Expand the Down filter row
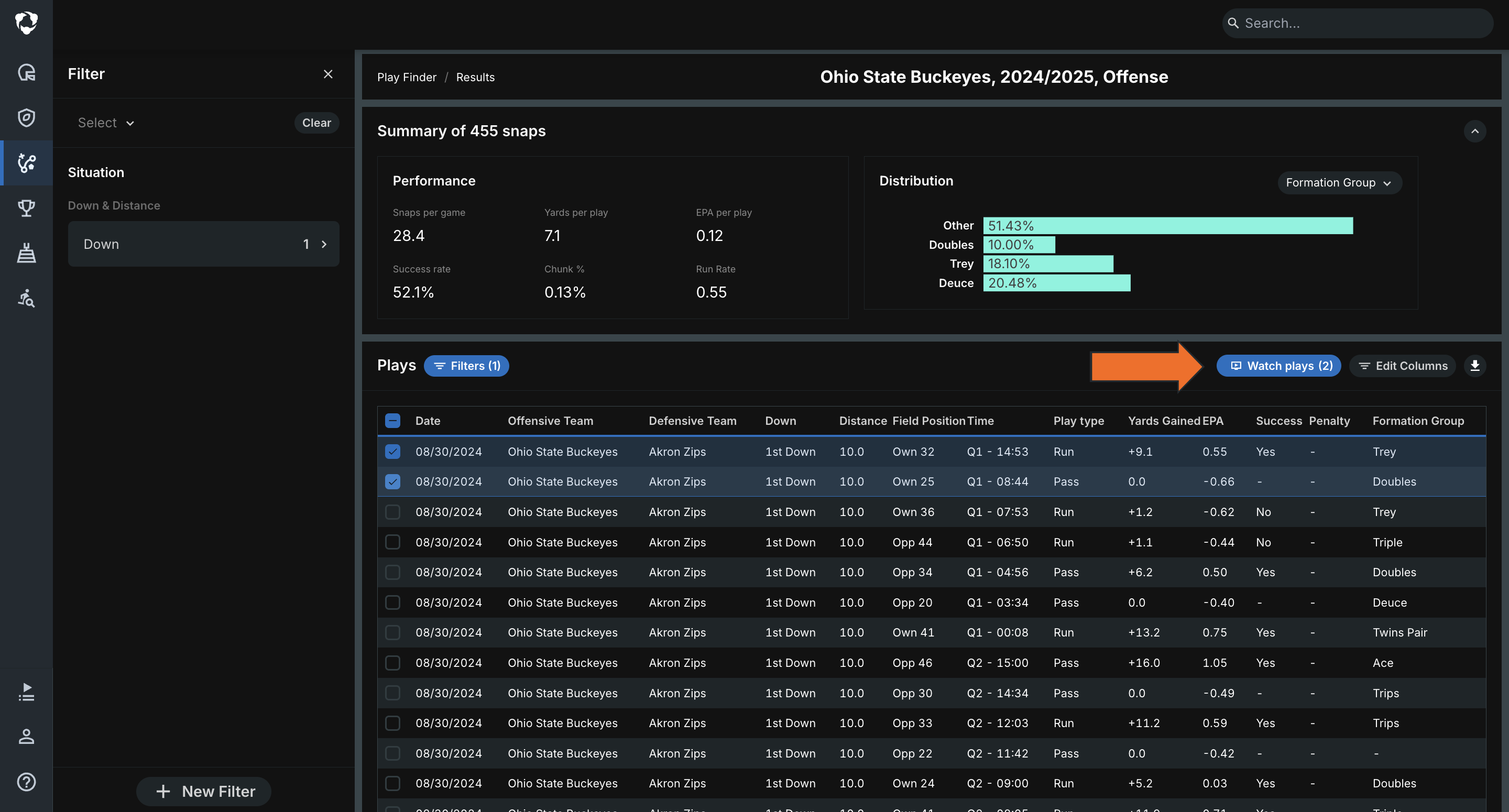Image resolution: width=1509 pixels, height=812 pixels. [203, 244]
